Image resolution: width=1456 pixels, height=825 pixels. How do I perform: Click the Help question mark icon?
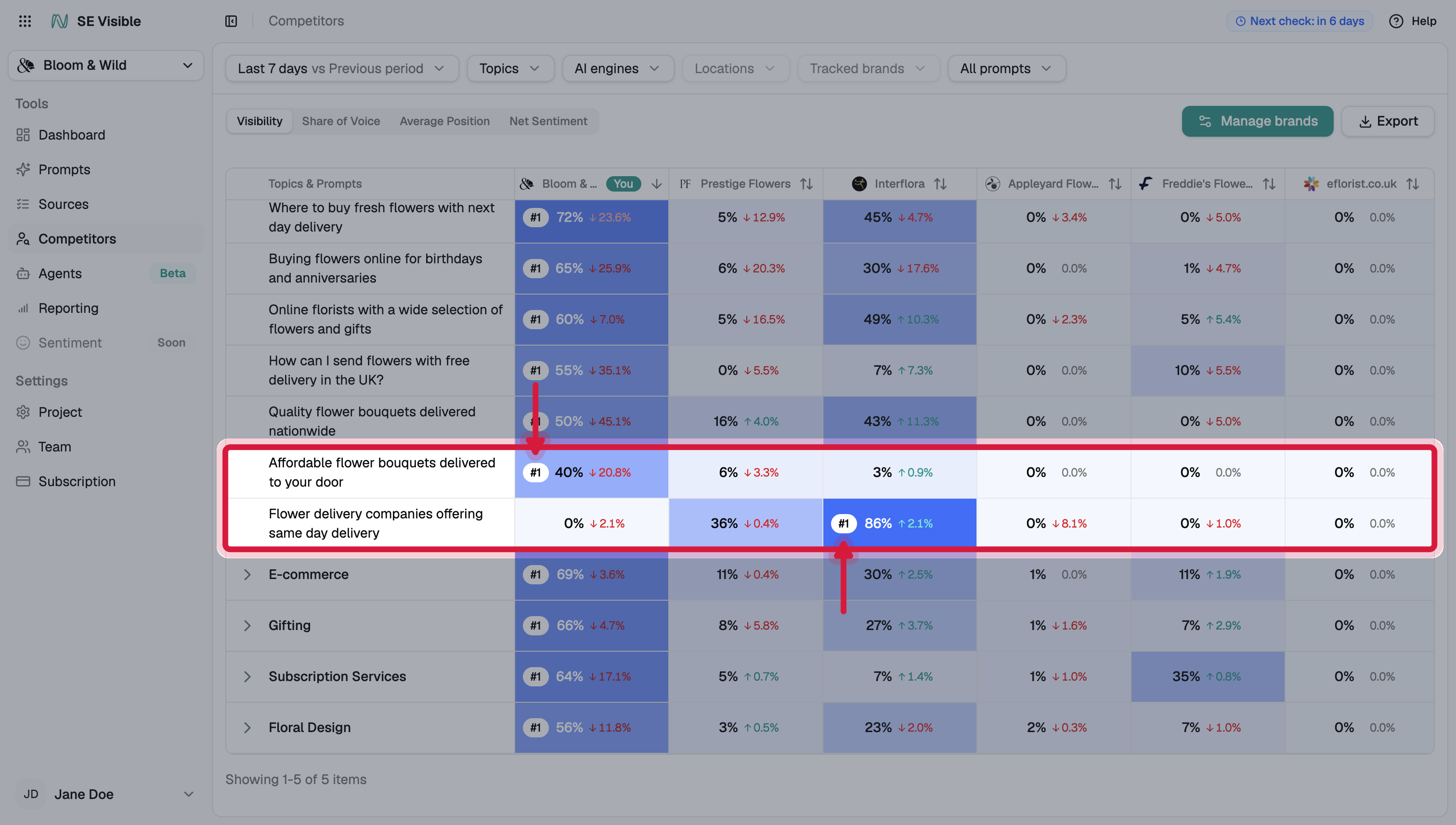click(1396, 21)
